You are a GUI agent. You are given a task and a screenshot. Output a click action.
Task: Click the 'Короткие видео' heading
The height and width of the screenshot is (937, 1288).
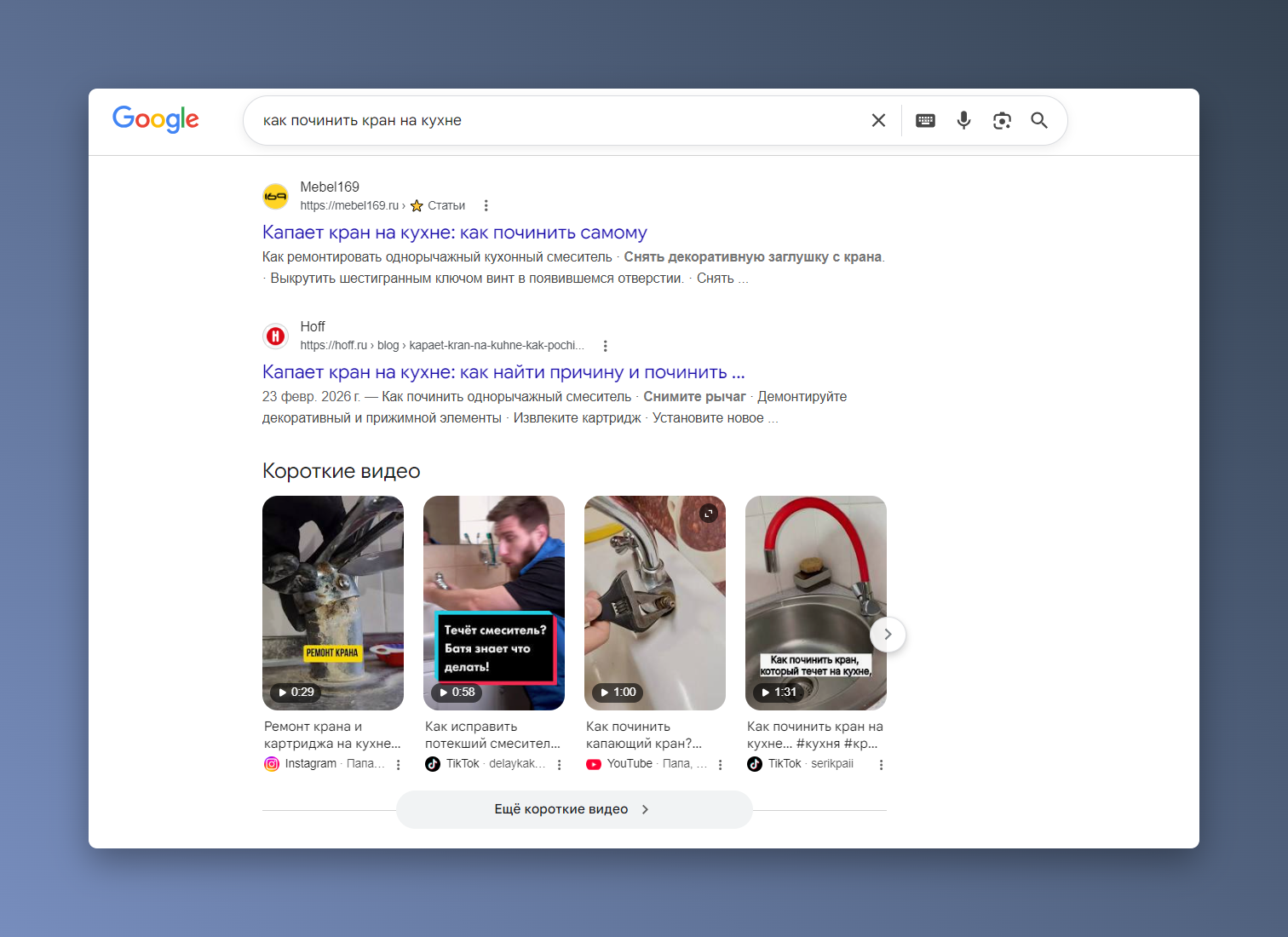[x=342, y=471]
